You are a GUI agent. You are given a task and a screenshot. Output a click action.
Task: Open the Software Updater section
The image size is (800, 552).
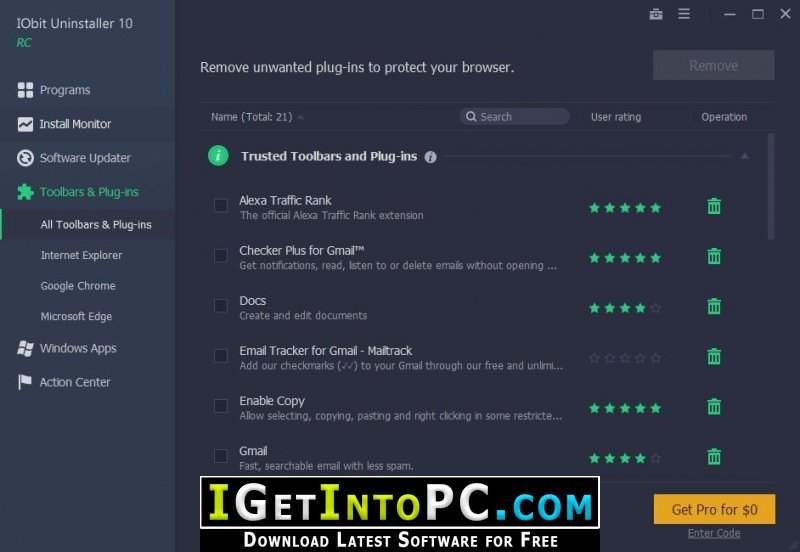85,158
